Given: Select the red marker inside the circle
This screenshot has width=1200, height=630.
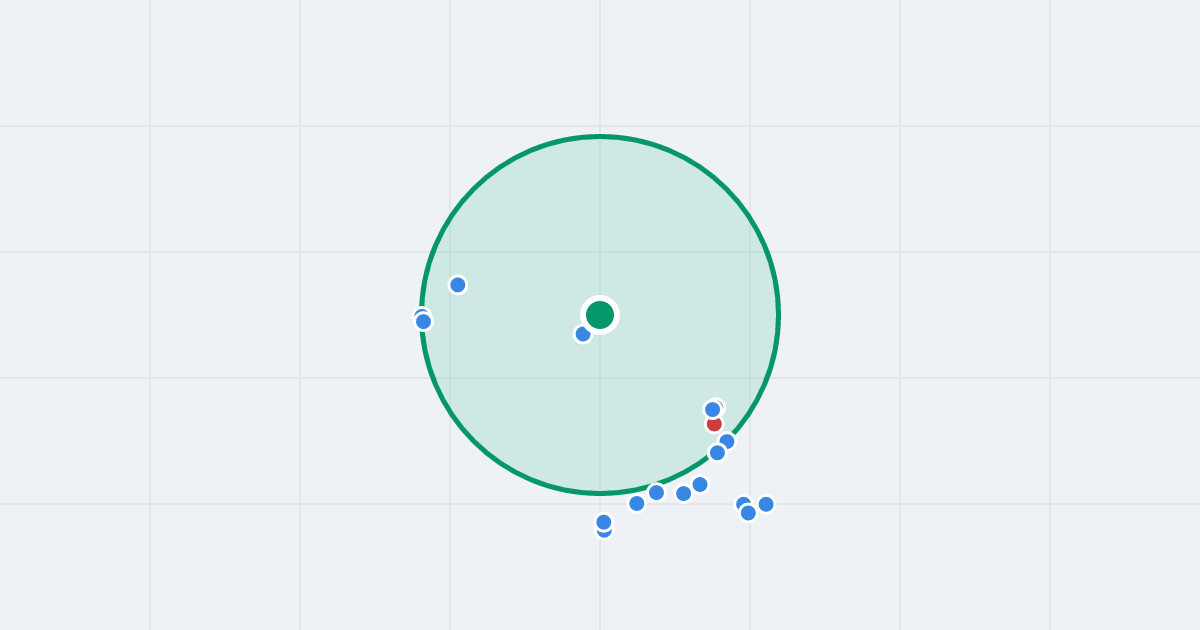Looking at the screenshot, I should 714,423.
